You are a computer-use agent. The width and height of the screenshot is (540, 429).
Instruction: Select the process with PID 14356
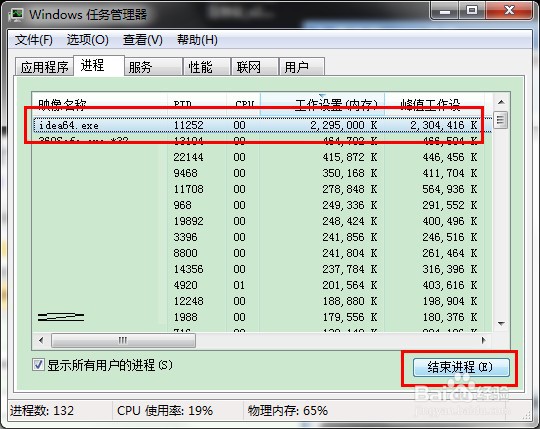point(262,269)
